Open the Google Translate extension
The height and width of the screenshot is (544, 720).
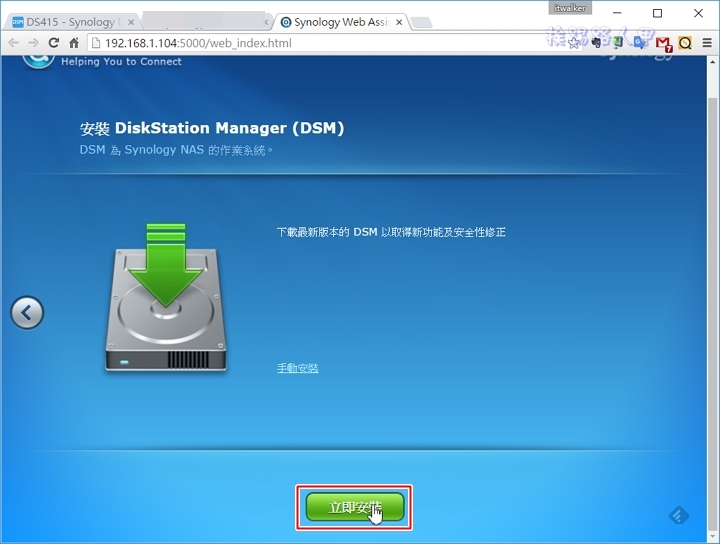pyautogui.click(x=640, y=43)
